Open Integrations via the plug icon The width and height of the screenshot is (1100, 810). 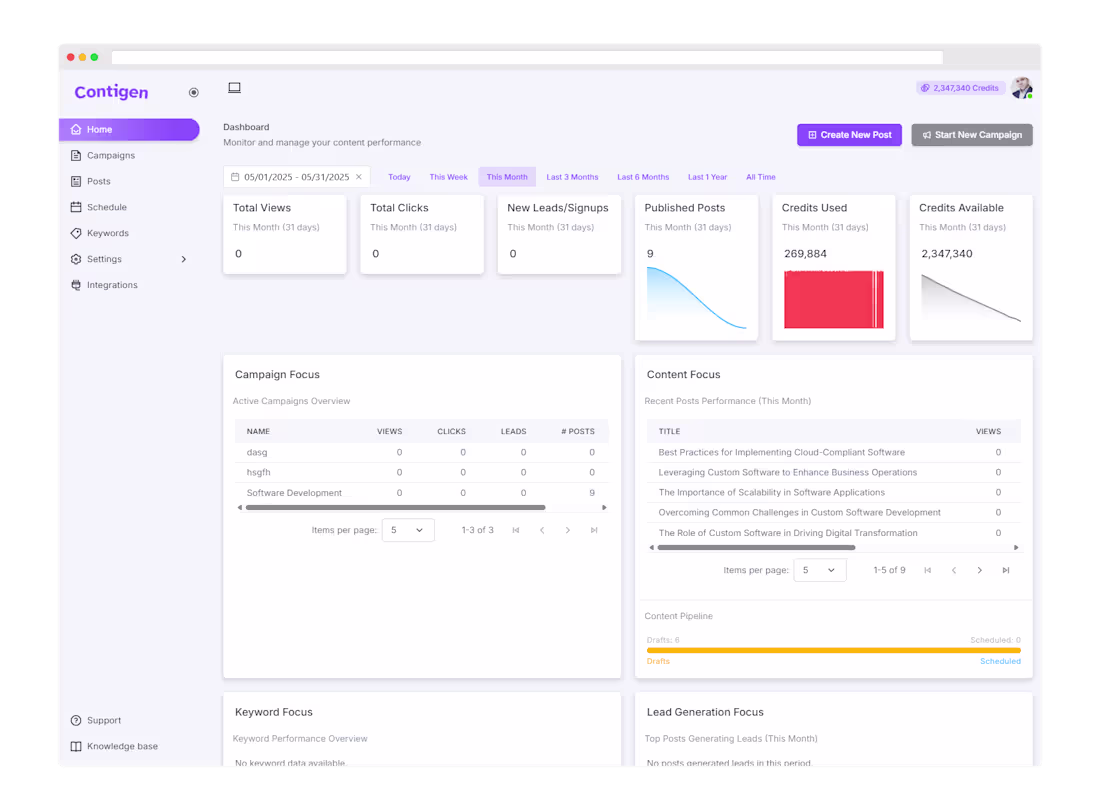point(75,284)
